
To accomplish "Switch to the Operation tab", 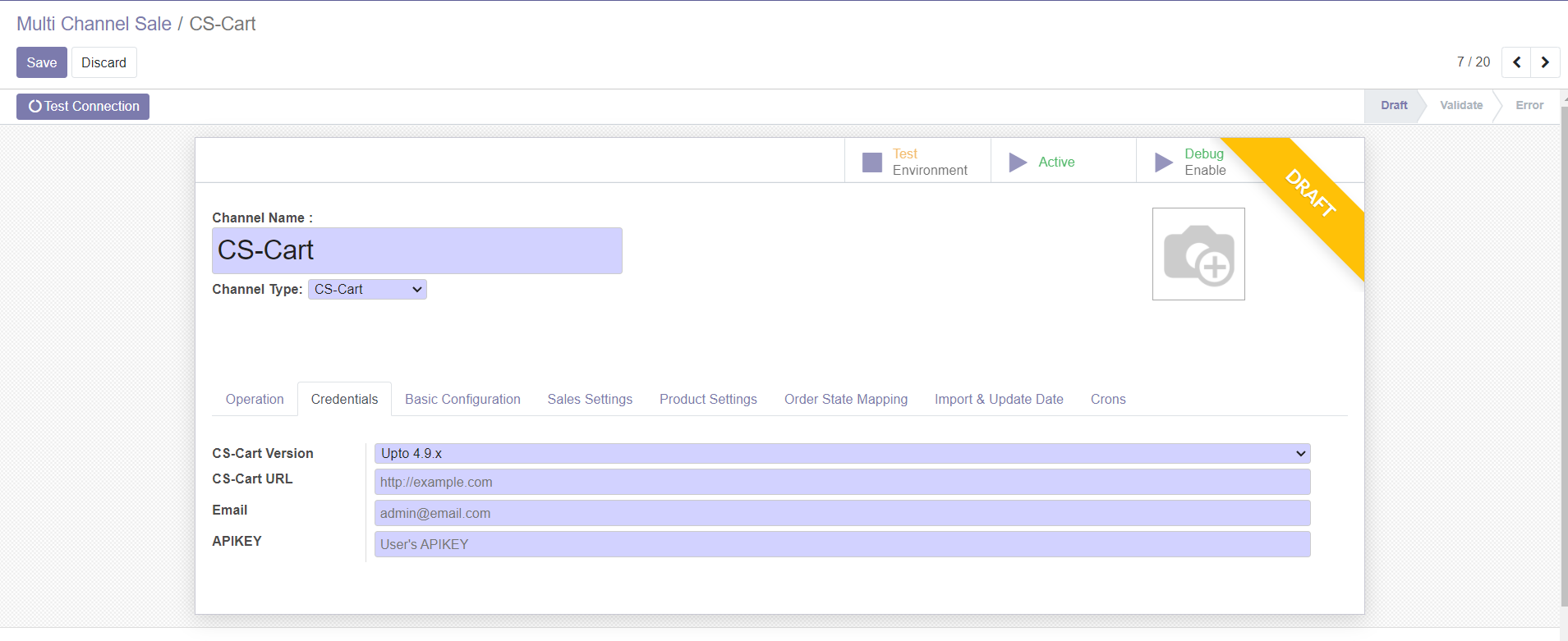I will click(x=255, y=400).
